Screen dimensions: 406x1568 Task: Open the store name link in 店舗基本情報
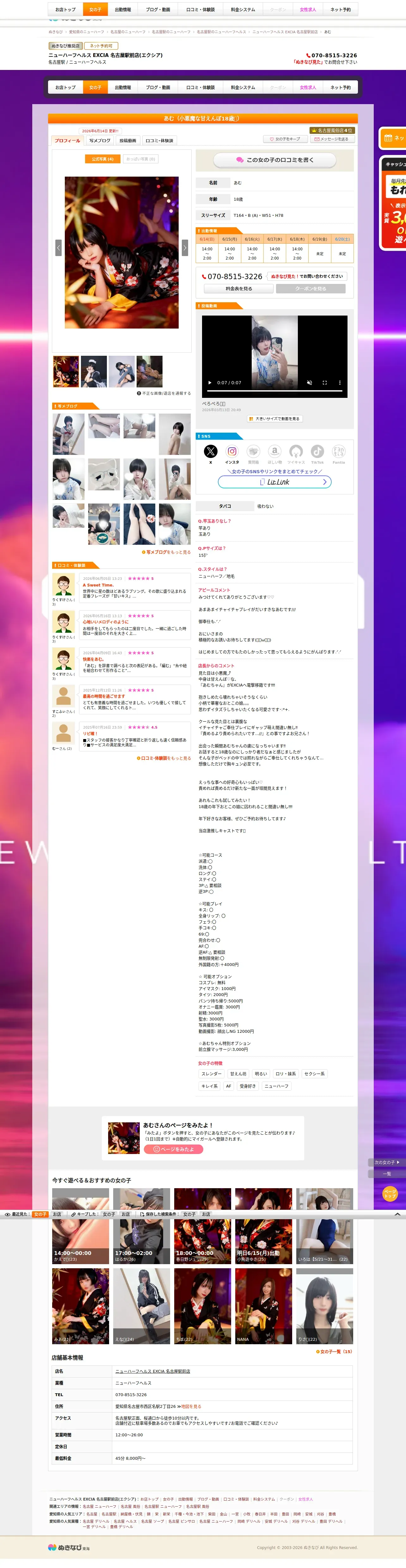click(x=152, y=1372)
